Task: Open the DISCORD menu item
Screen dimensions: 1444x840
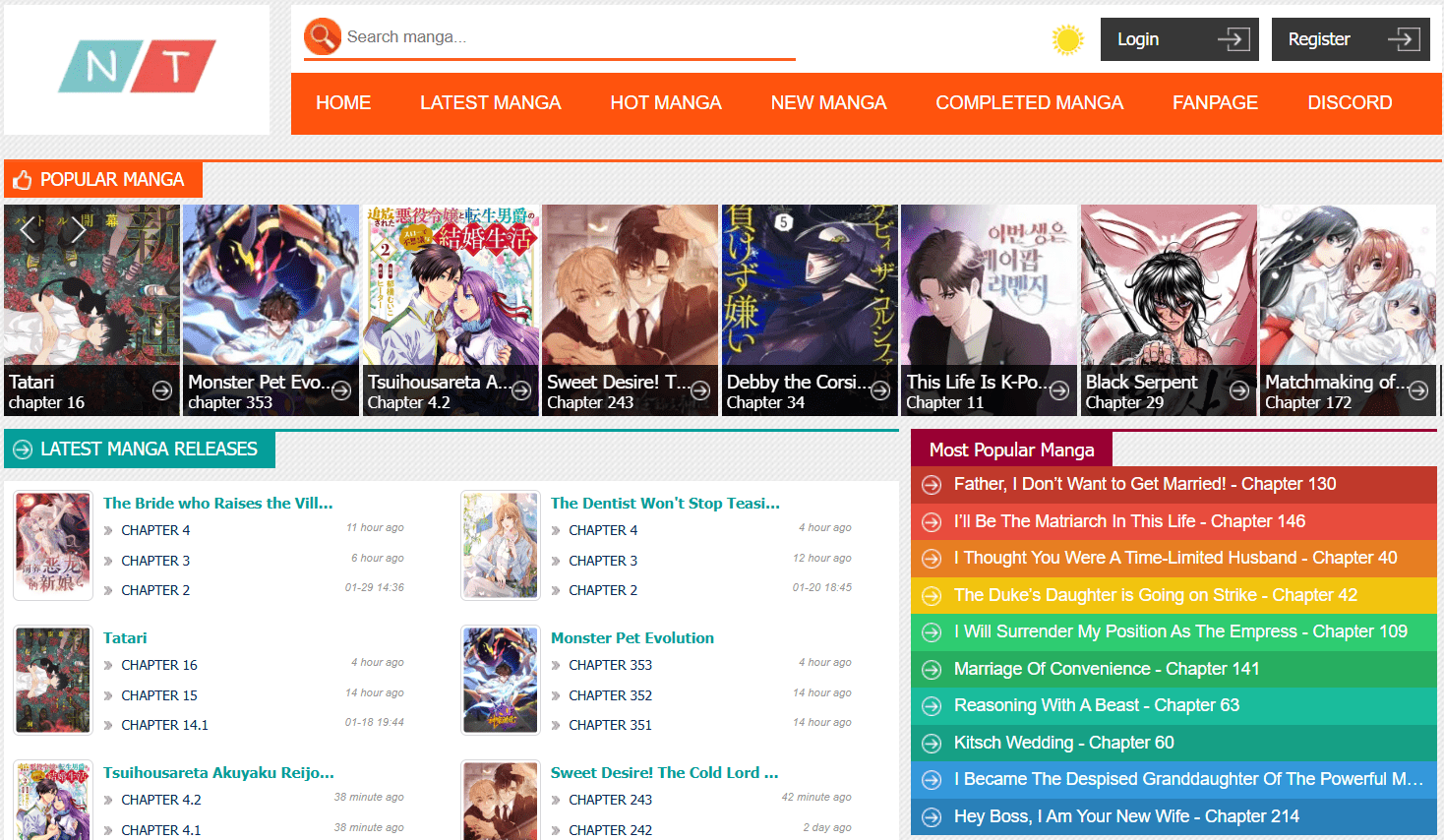Action: tap(1350, 103)
